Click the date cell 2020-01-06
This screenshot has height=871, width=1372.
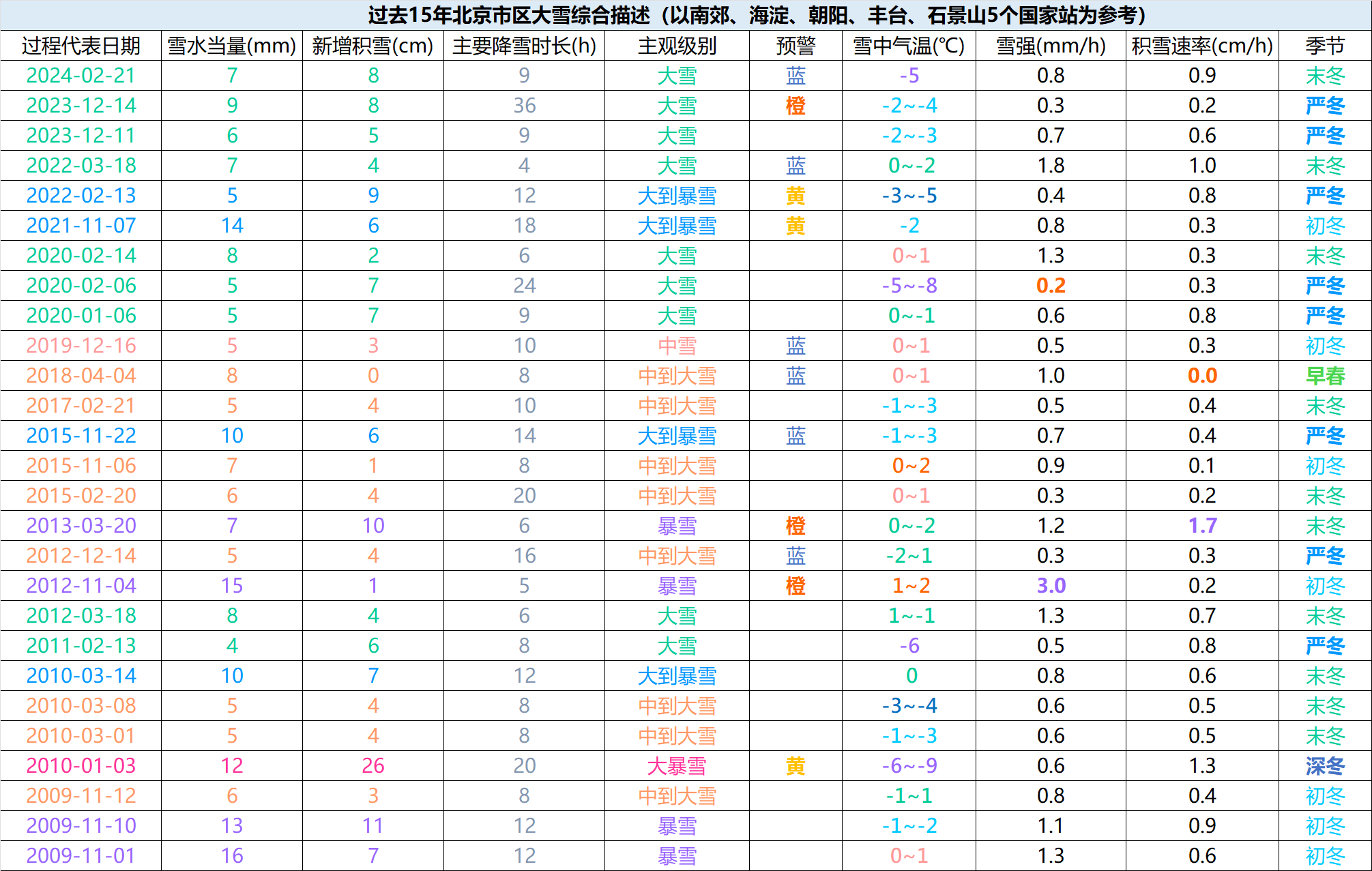(81, 316)
